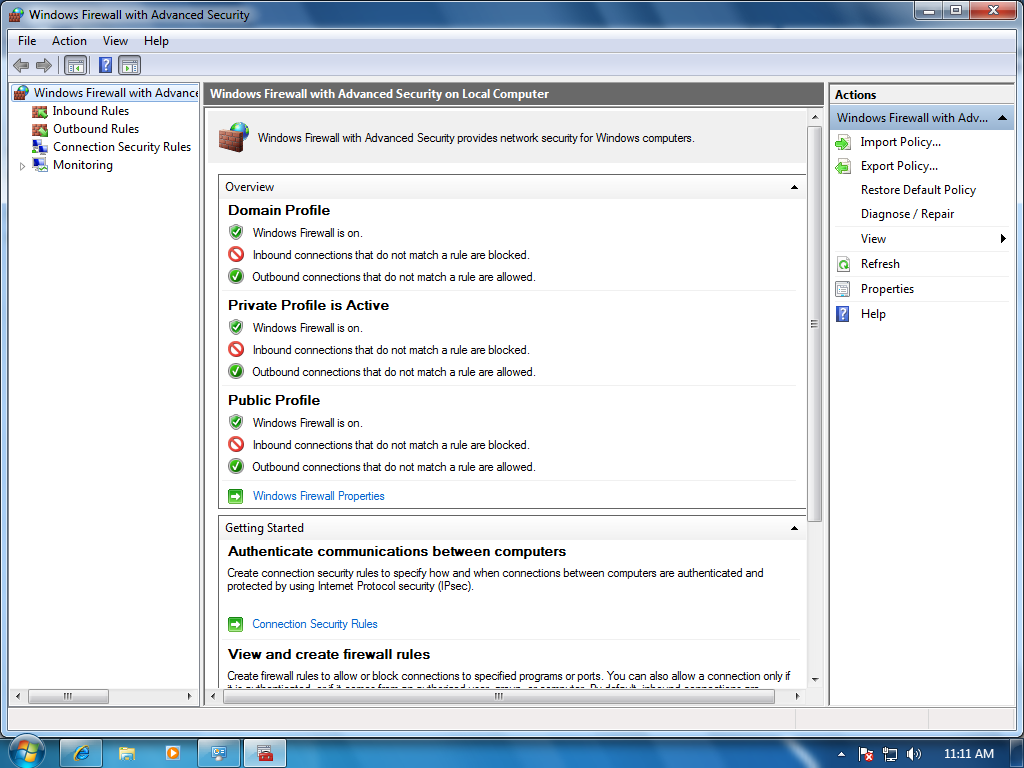Click the Import Policy green arrow icon
The height and width of the screenshot is (768, 1024).
coord(843,142)
